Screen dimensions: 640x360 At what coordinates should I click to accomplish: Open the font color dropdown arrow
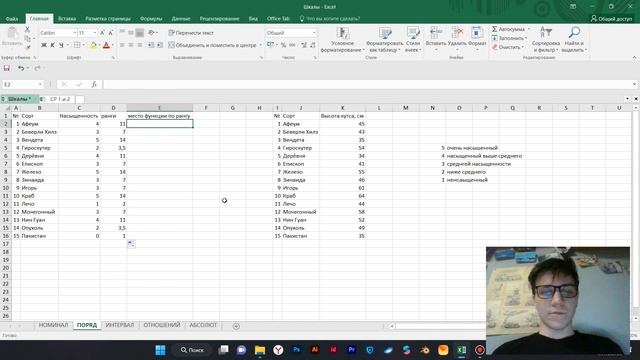[x=112, y=45]
